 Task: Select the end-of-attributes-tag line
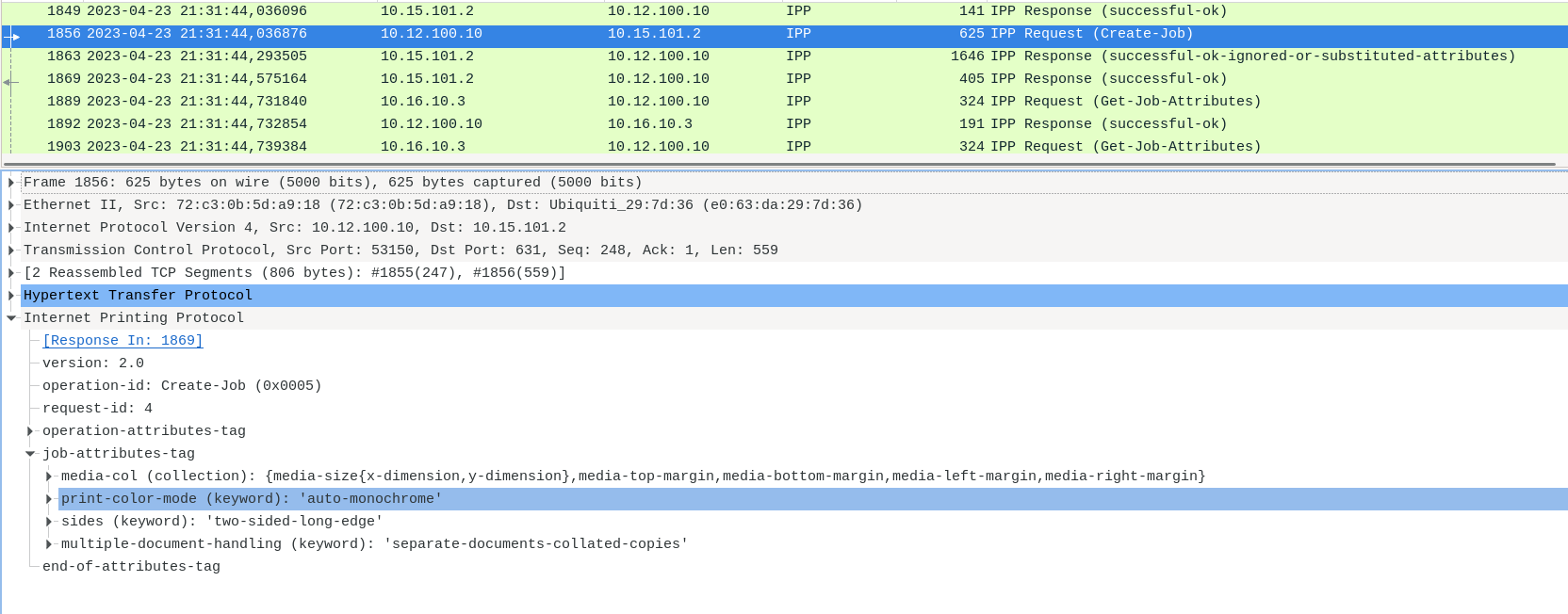pyautogui.click(x=131, y=566)
